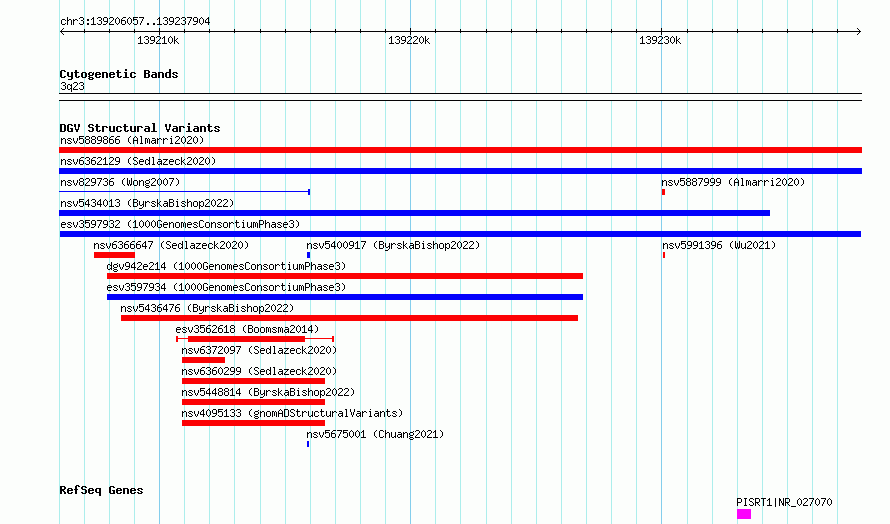The image size is (890, 524).
Task: Click the blue esv3597932 variant bar
Action: 460,234
